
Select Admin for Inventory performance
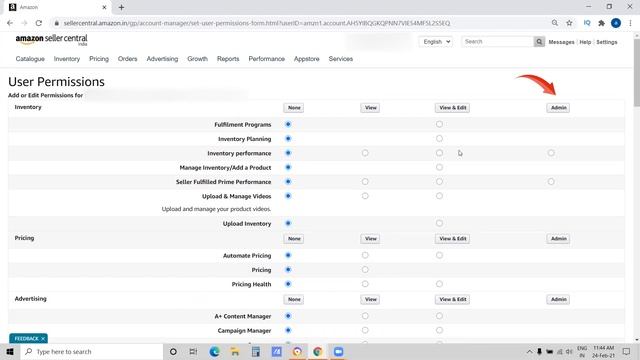click(551, 153)
